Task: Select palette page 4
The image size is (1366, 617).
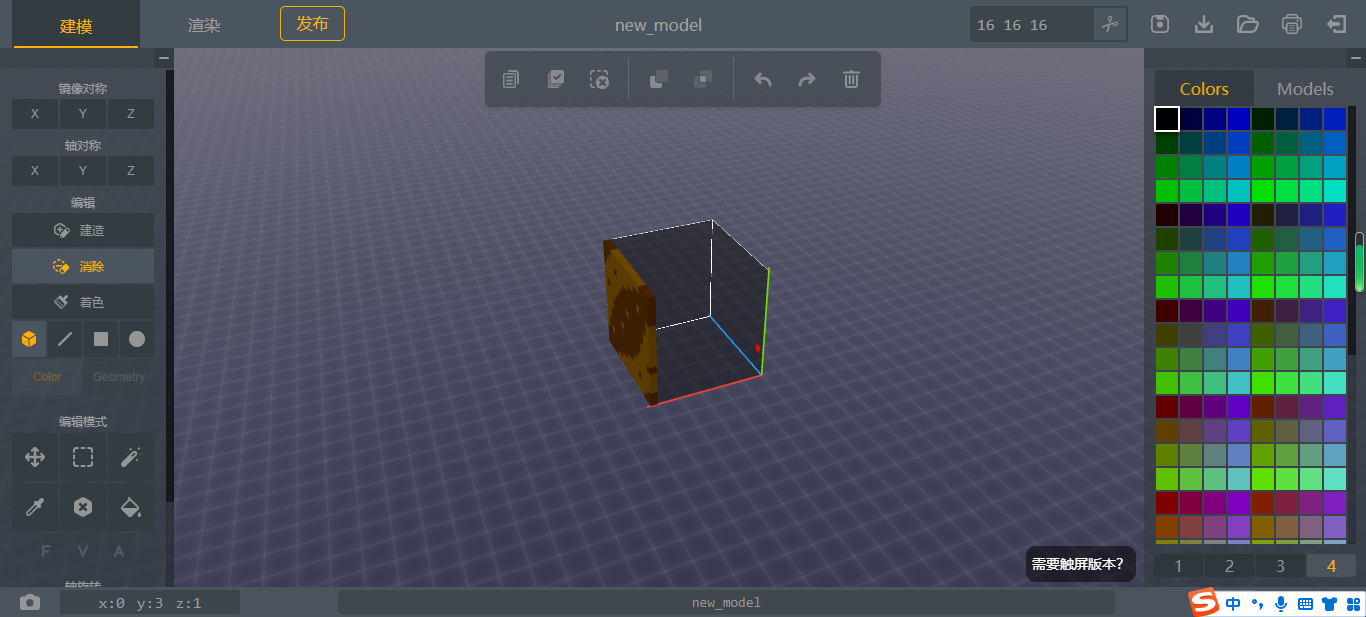Action: pos(1331,566)
